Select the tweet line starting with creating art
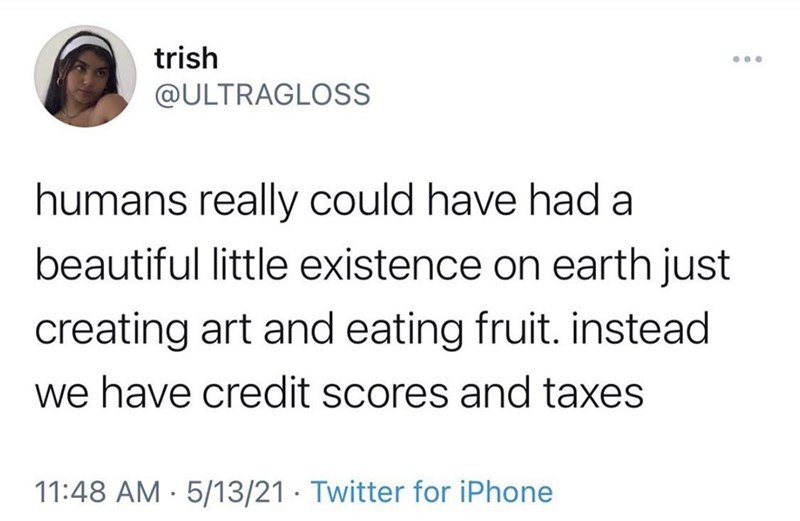The height and width of the screenshot is (521, 800). pyautogui.click(x=372, y=330)
